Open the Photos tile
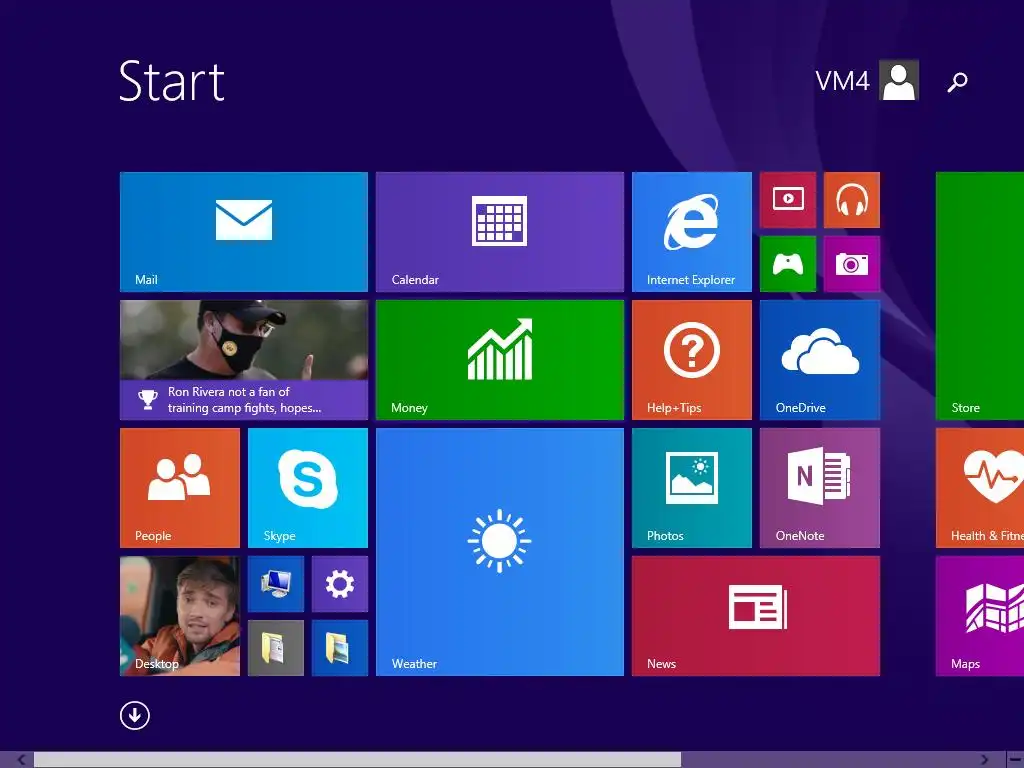 [692, 488]
